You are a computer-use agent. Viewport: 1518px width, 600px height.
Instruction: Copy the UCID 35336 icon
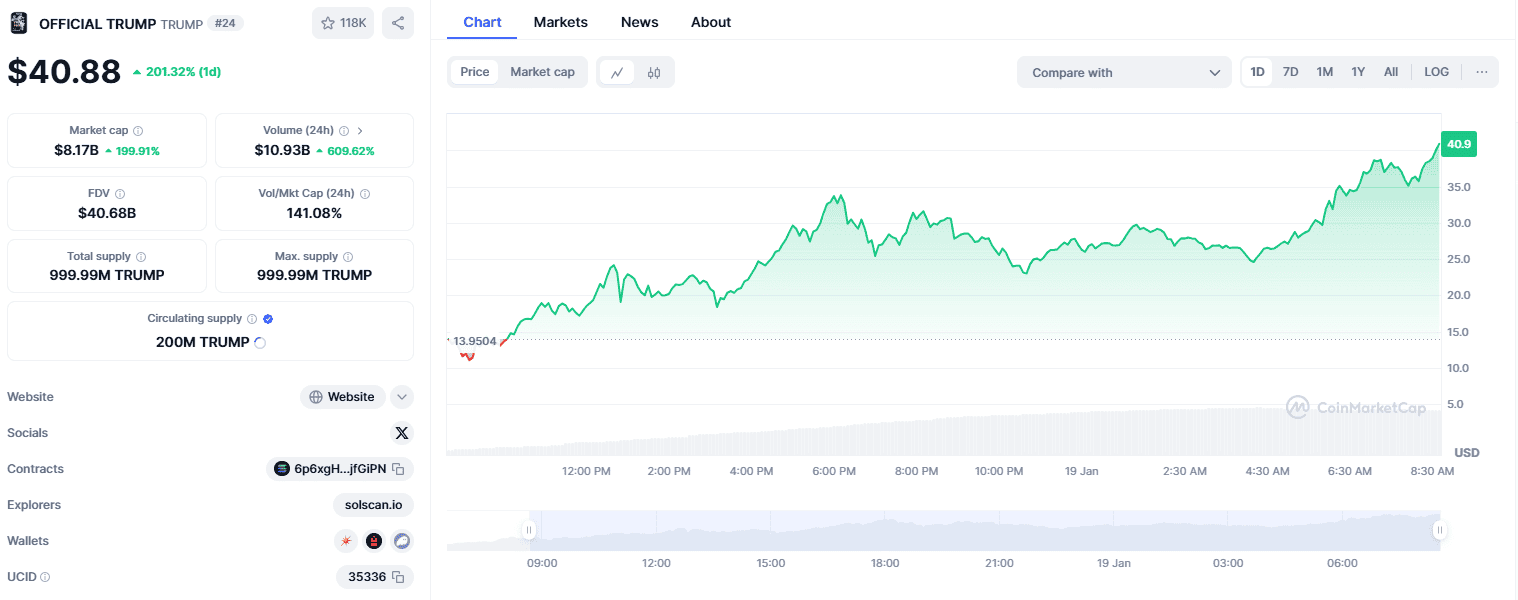(398, 577)
